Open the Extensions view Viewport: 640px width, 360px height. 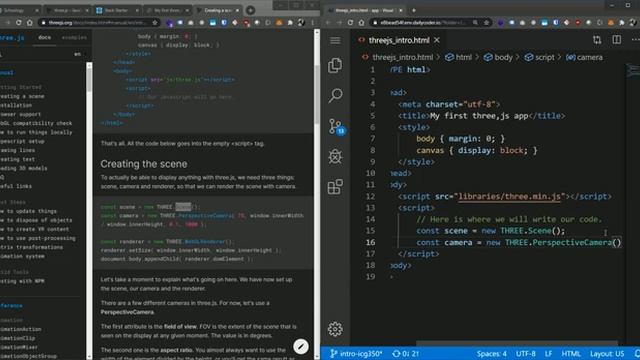(335, 187)
